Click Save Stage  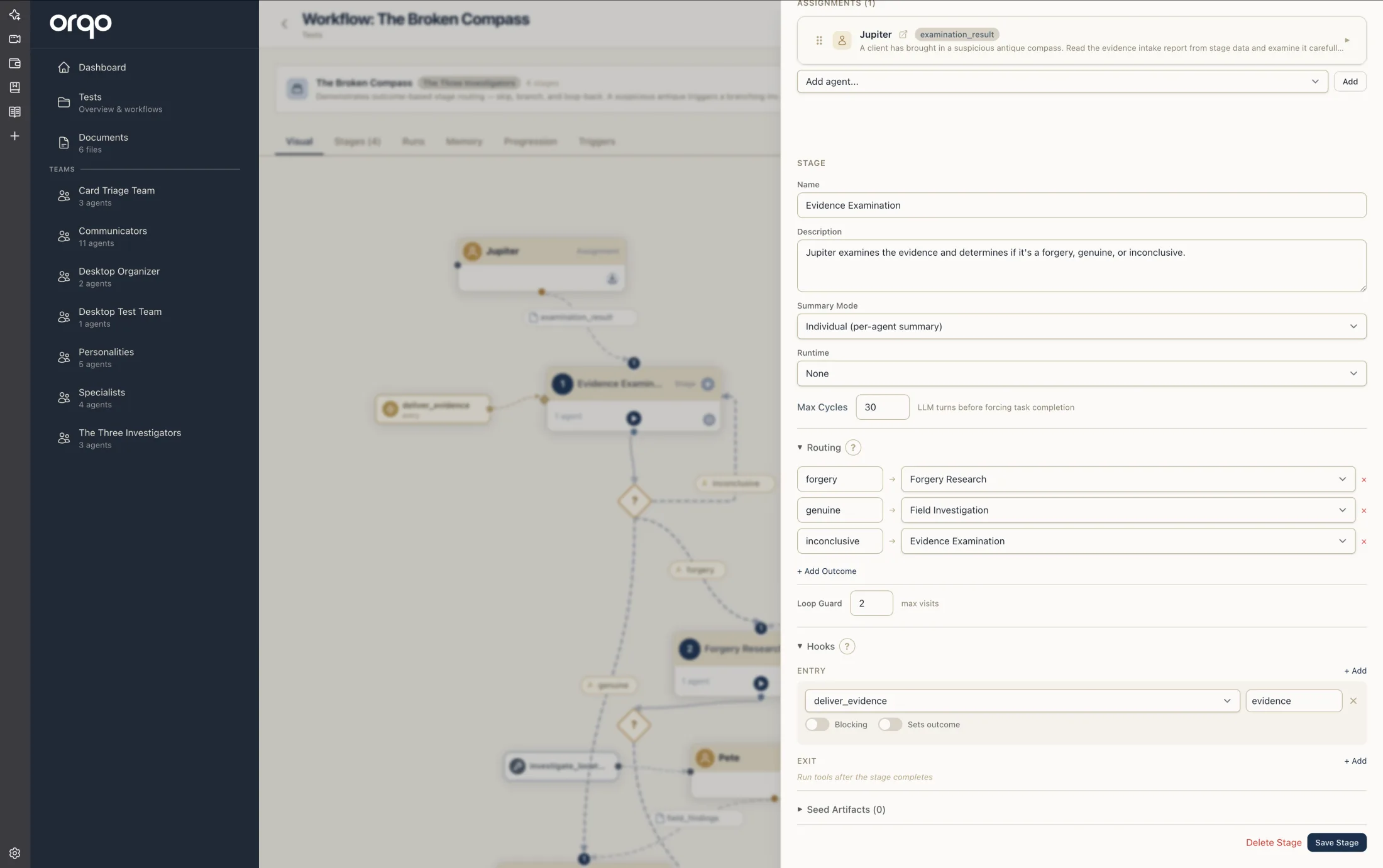tap(1336, 843)
